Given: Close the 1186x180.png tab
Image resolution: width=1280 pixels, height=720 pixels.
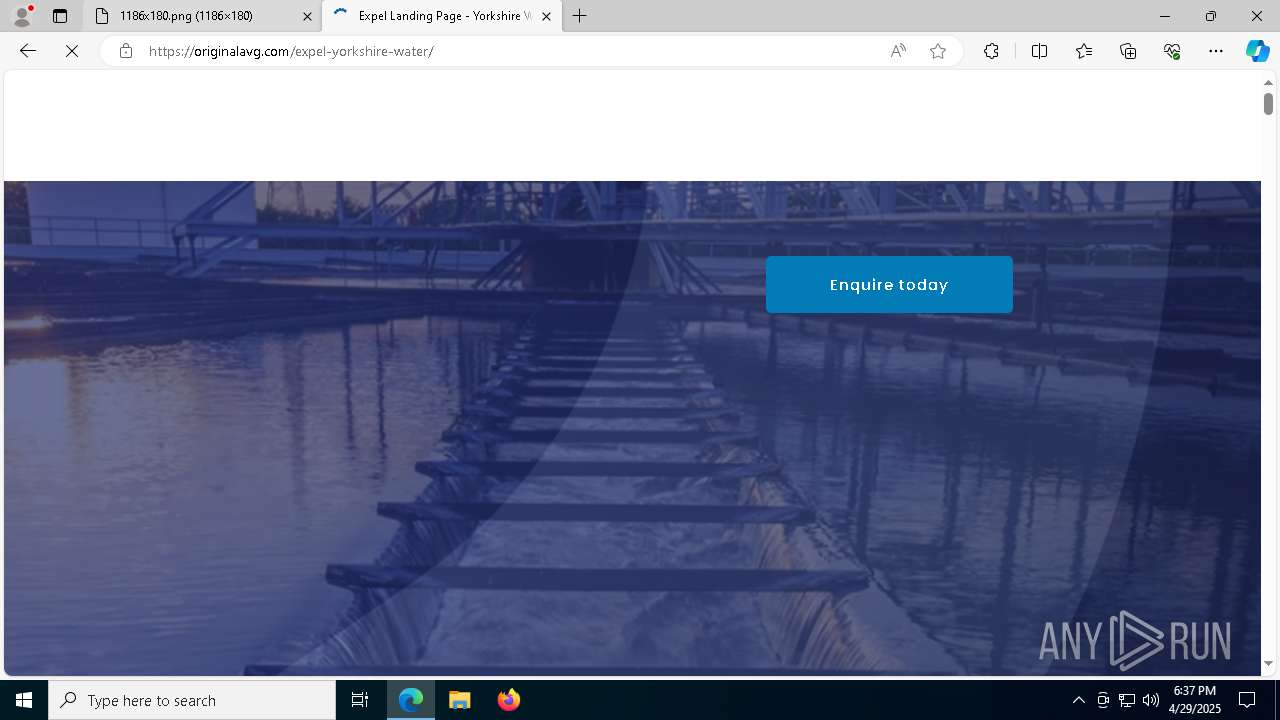Looking at the screenshot, I should coord(307,16).
